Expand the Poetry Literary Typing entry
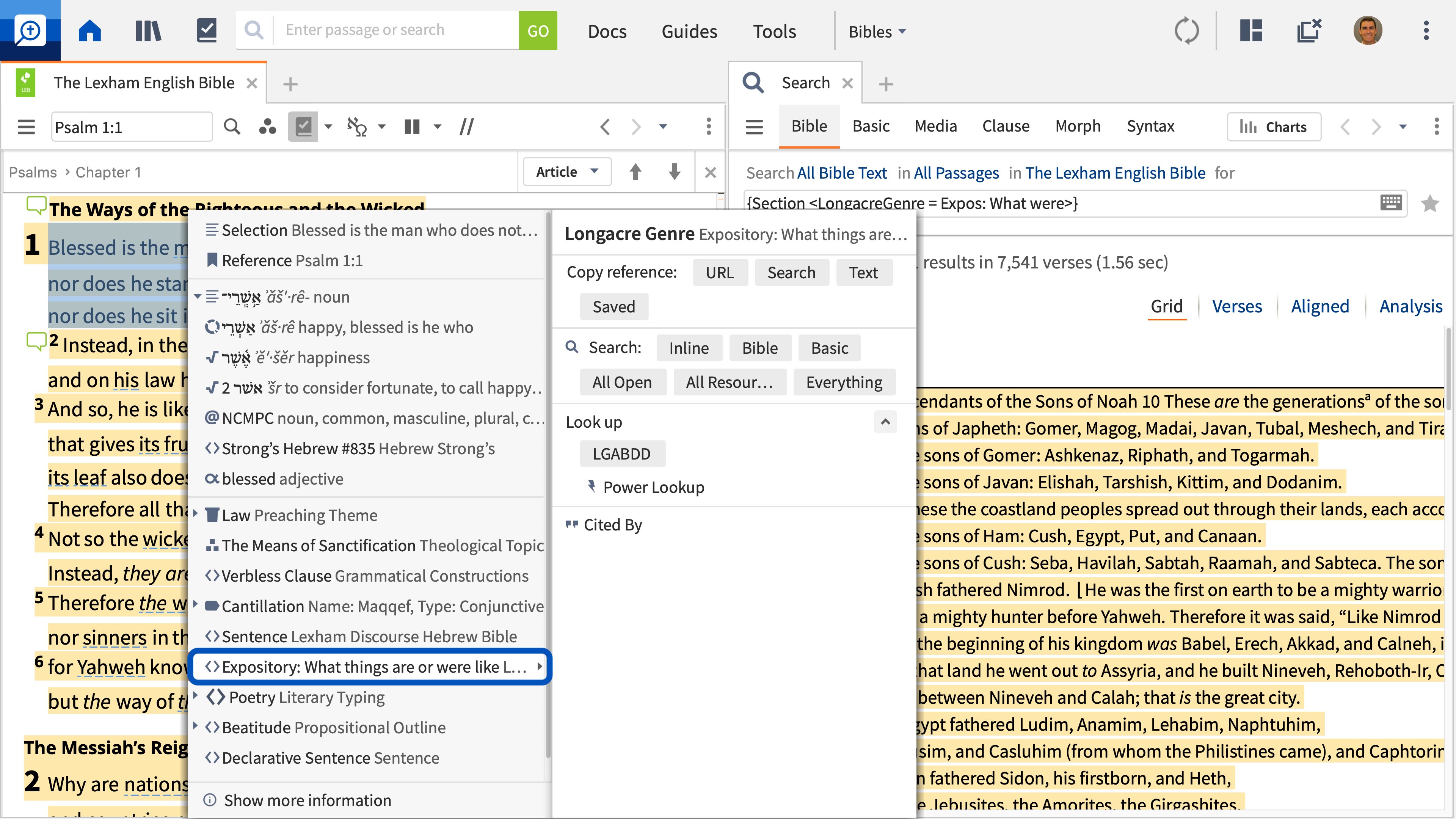Screen dimensions: 1456x819 coord(196,695)
